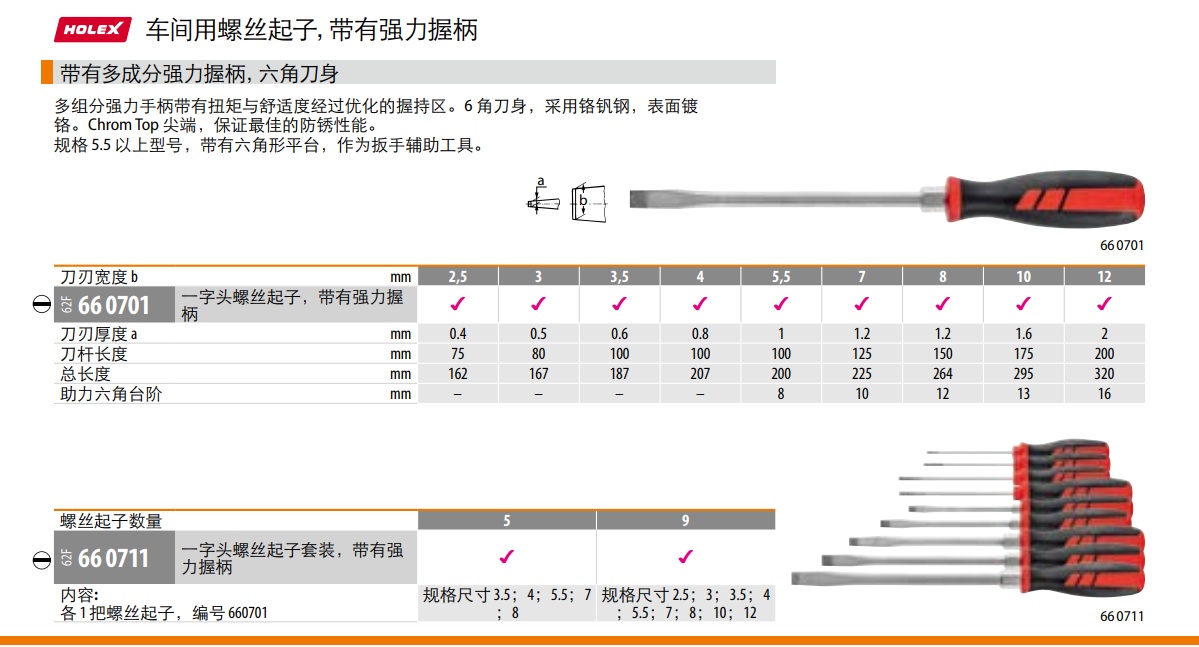Click the 螺丝起子数量 row label

coord(111,521)
